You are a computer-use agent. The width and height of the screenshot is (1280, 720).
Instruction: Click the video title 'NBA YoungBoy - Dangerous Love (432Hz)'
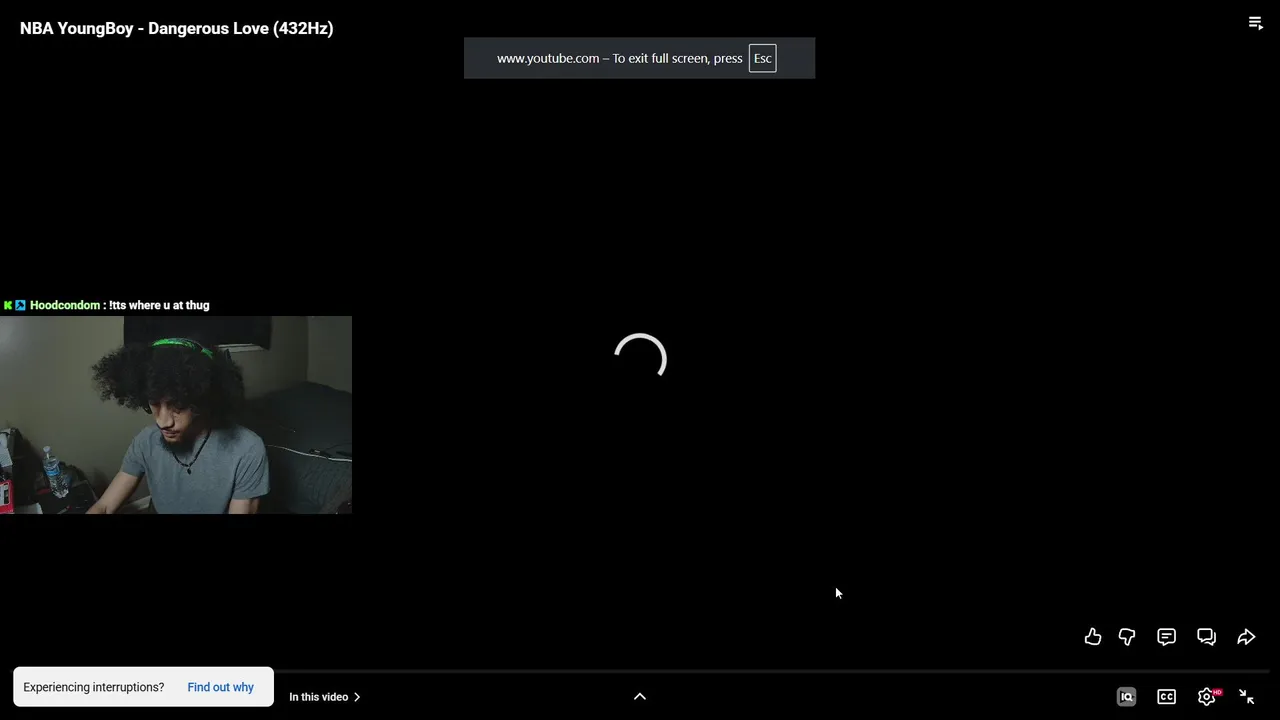point(177,28)
